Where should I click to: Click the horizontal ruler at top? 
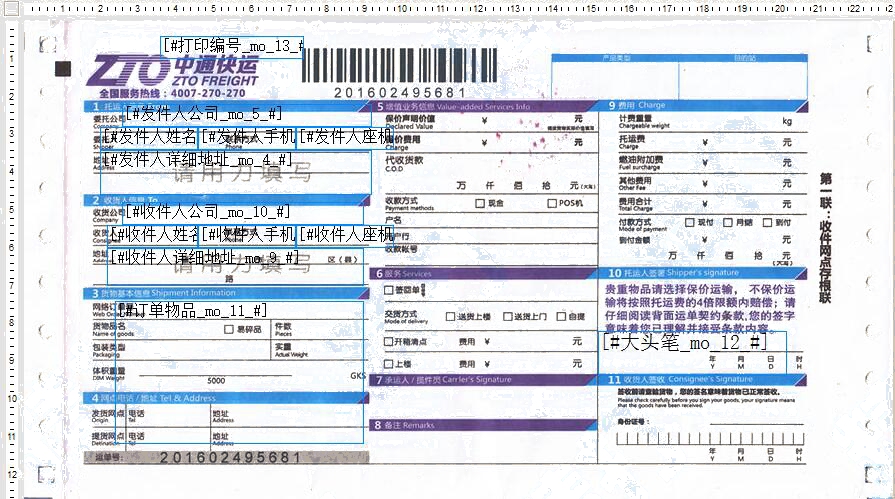point(450,9)
